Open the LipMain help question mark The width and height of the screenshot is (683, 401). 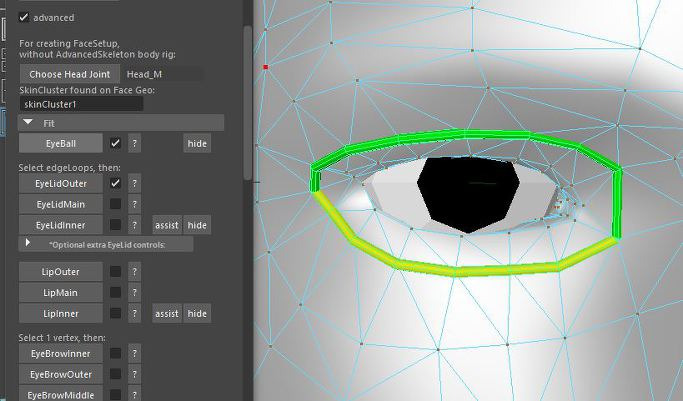[135, 293]
